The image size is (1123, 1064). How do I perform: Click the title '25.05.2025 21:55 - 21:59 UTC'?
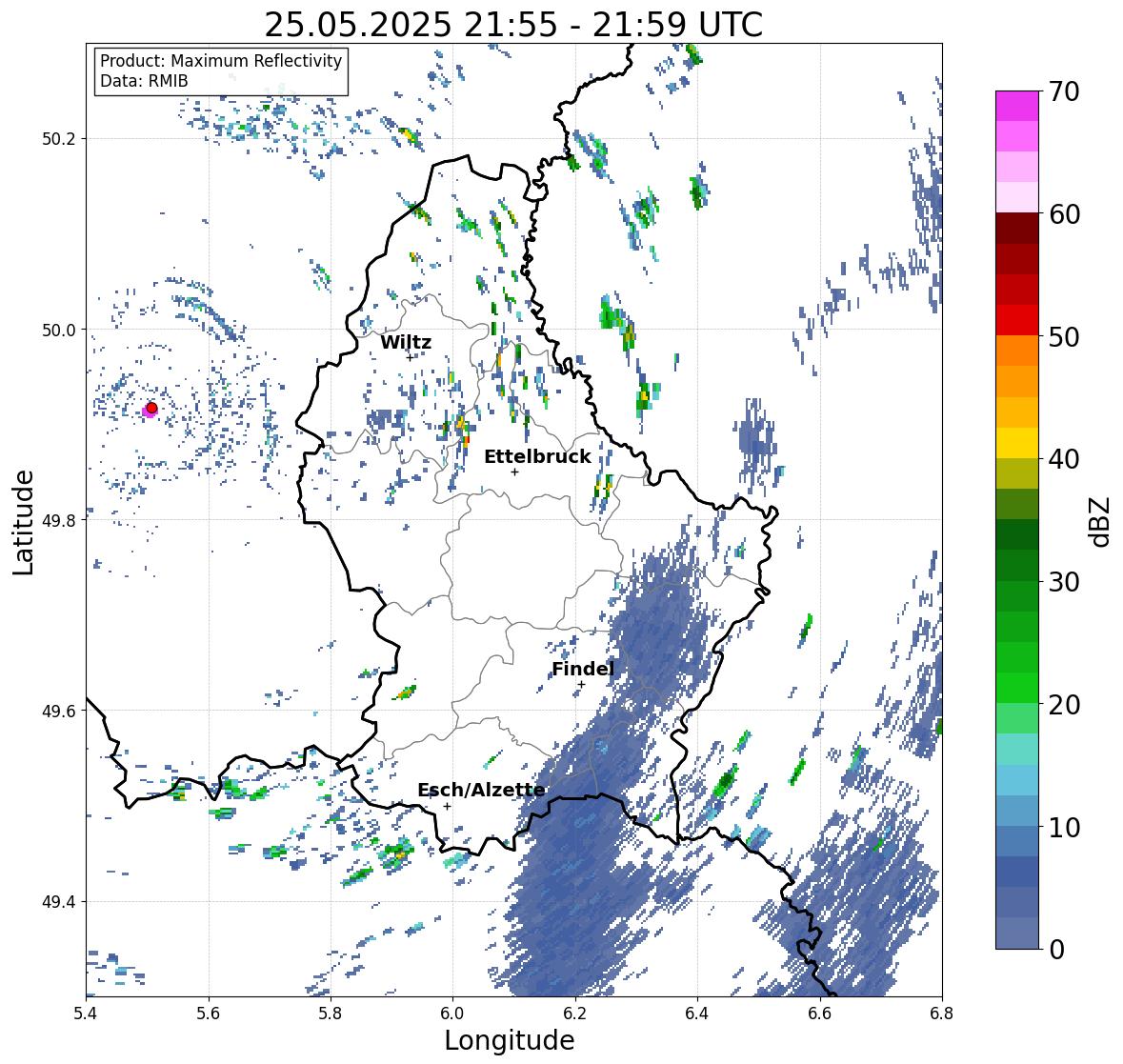click(513, 25)
